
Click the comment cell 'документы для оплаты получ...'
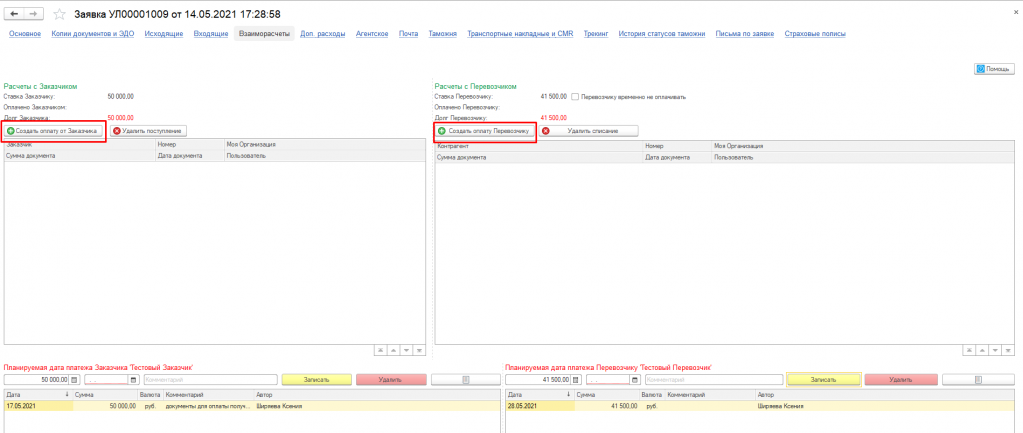(x=209, y=406)
